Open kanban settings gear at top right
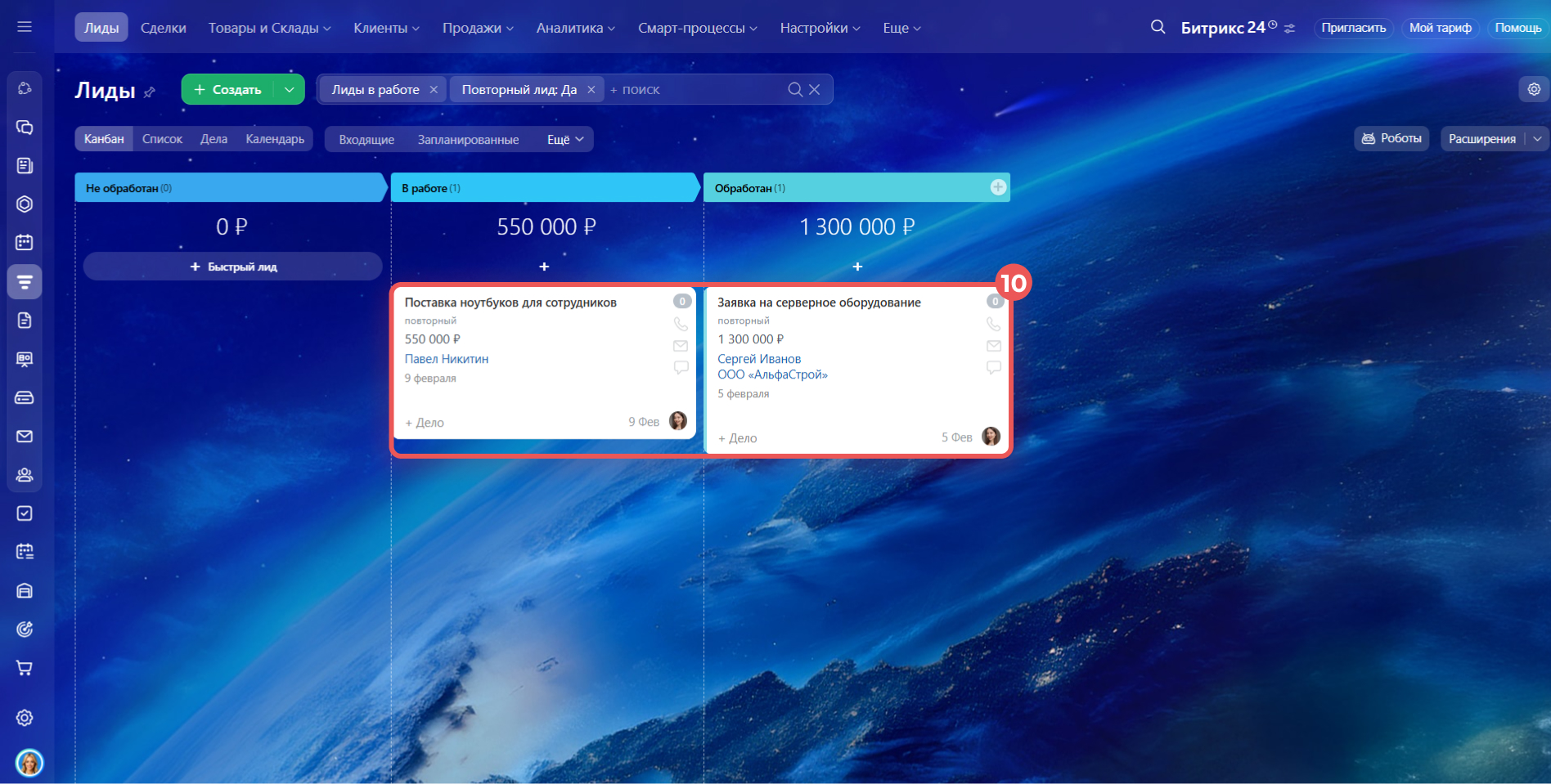1551x784 pixels. tap(1534, 89)
